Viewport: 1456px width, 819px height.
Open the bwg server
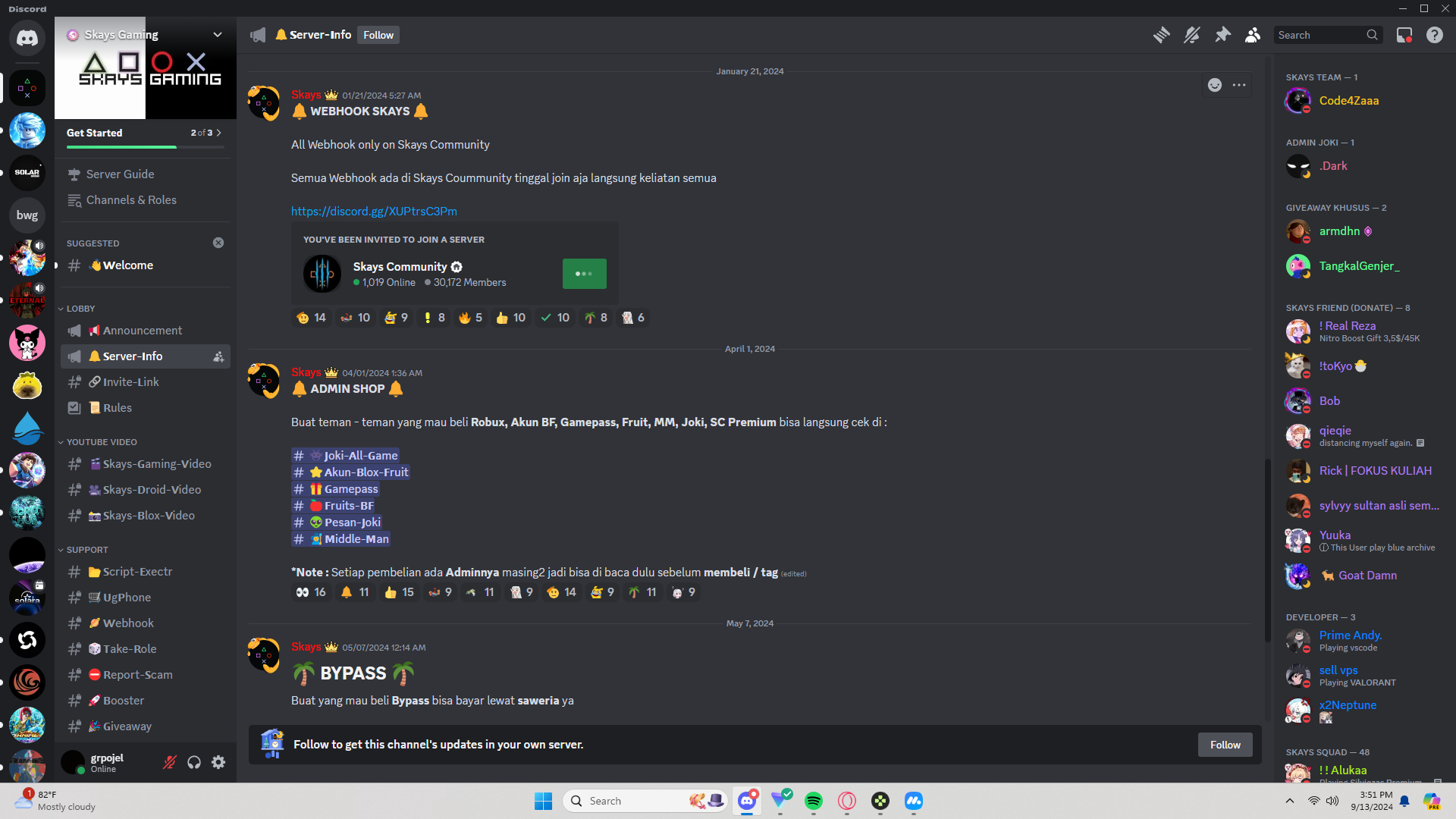coord(27,215)
